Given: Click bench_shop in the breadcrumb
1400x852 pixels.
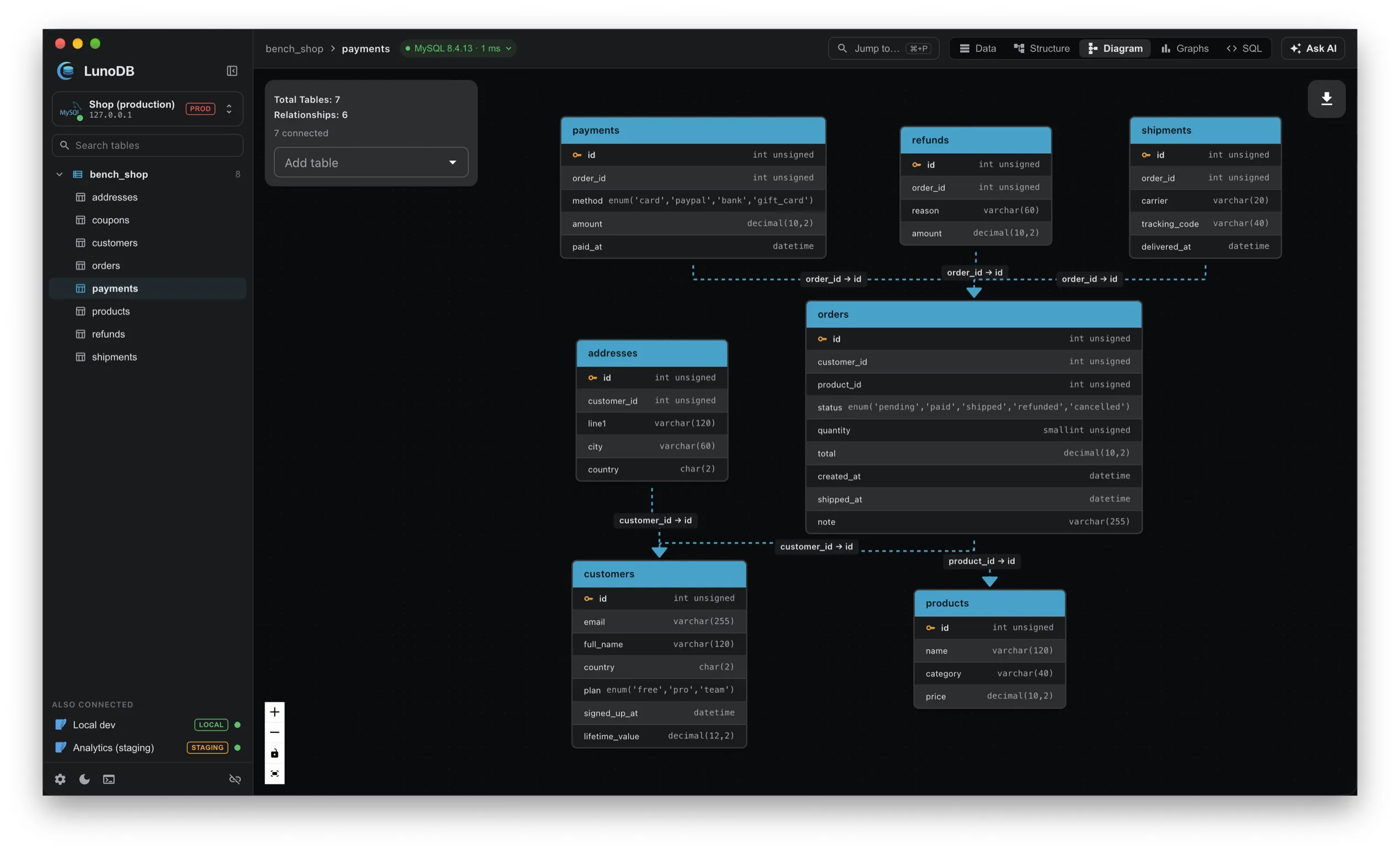Looking at the screenshot, I should (294, 48).
